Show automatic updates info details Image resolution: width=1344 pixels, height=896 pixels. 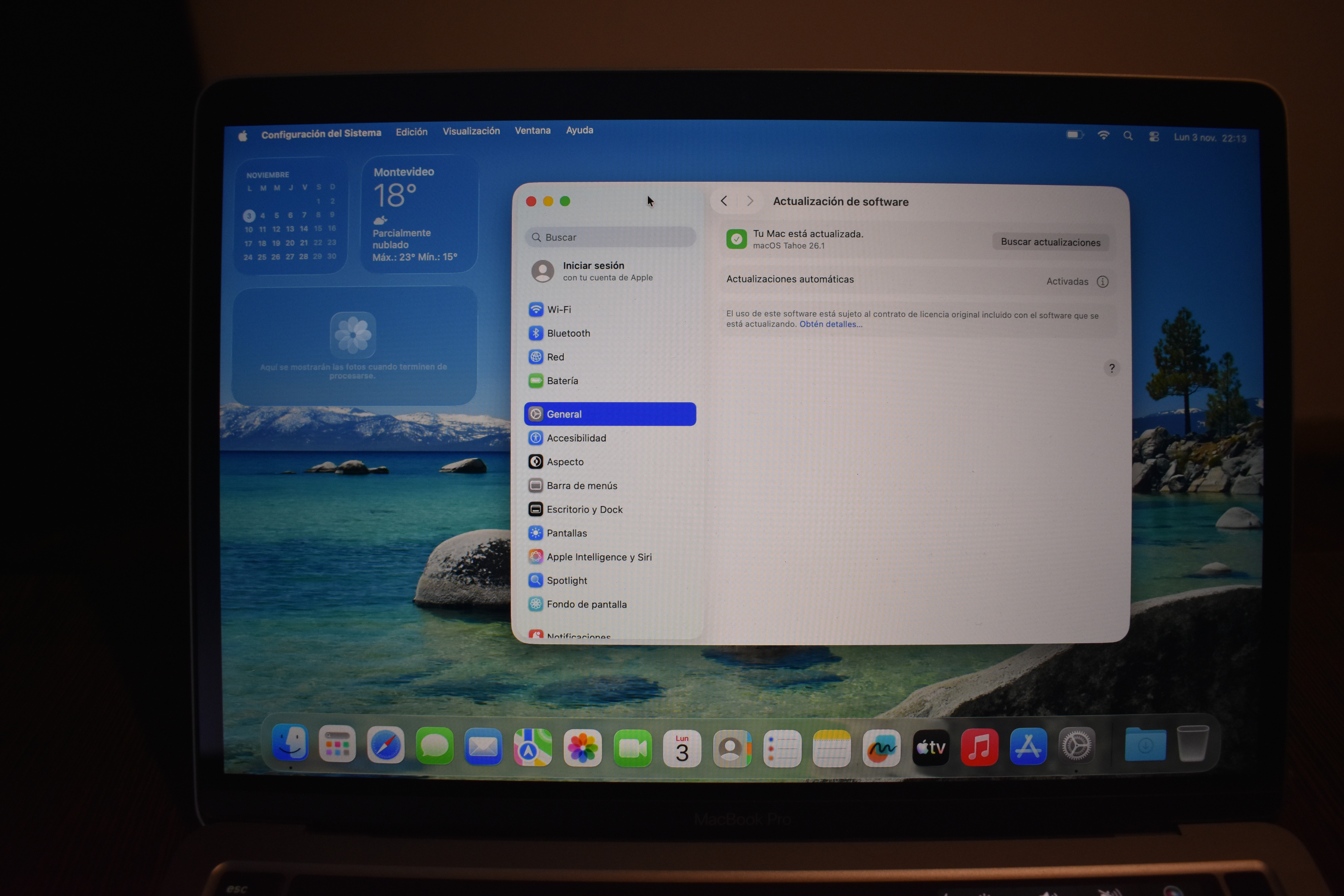coord(1103,282)
